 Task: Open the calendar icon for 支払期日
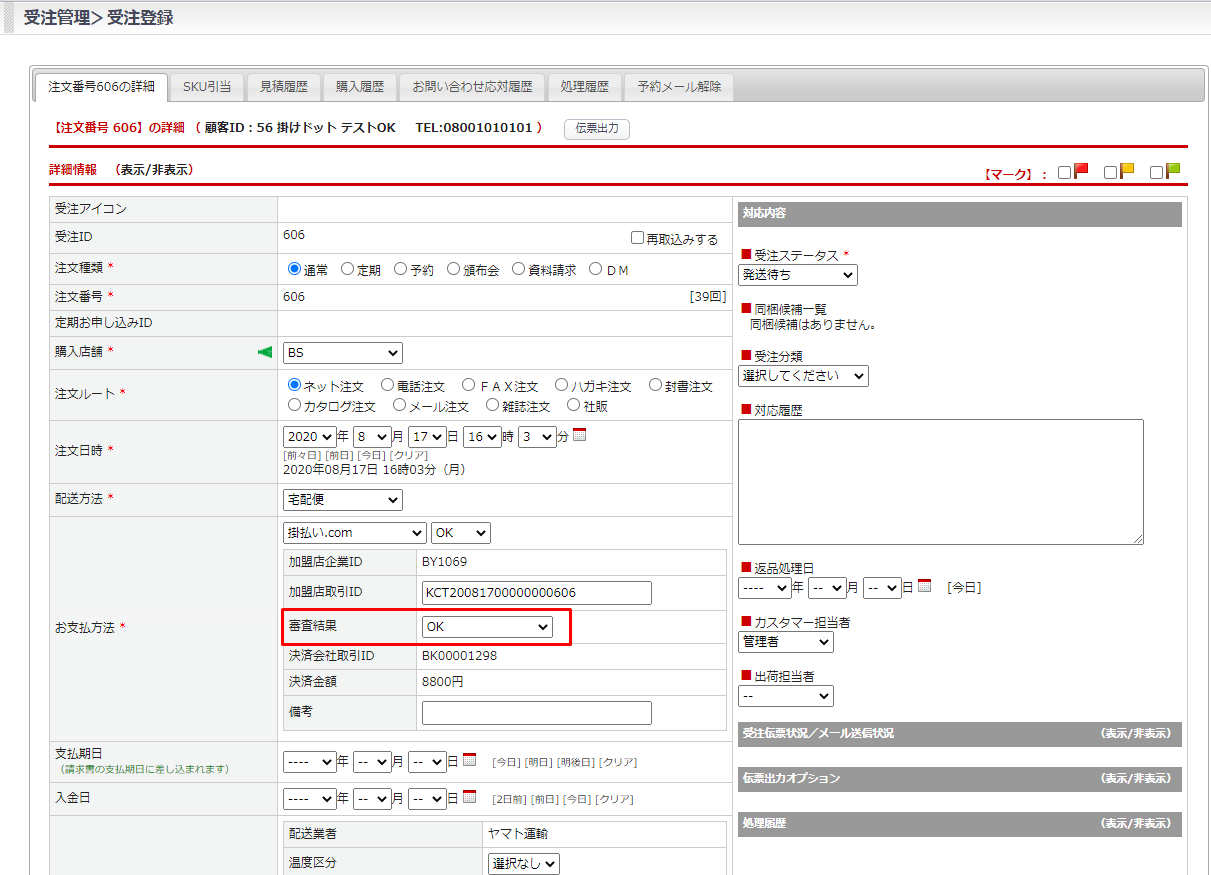point(470,760)
